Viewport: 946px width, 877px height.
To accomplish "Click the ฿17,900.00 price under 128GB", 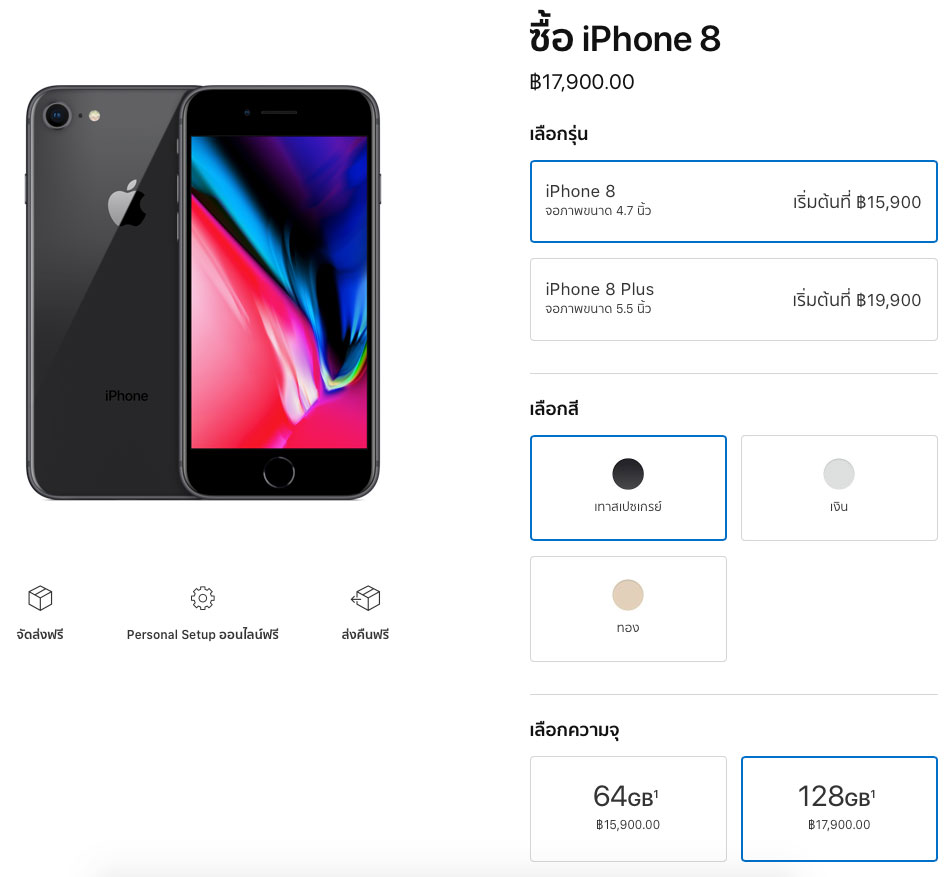I will pyautogui.click(x=839, y=825).
